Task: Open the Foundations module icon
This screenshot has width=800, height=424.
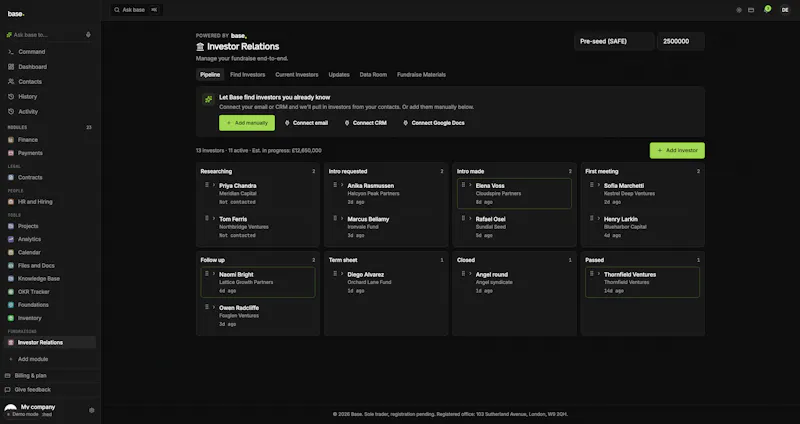Action: [x=11, y=305]
